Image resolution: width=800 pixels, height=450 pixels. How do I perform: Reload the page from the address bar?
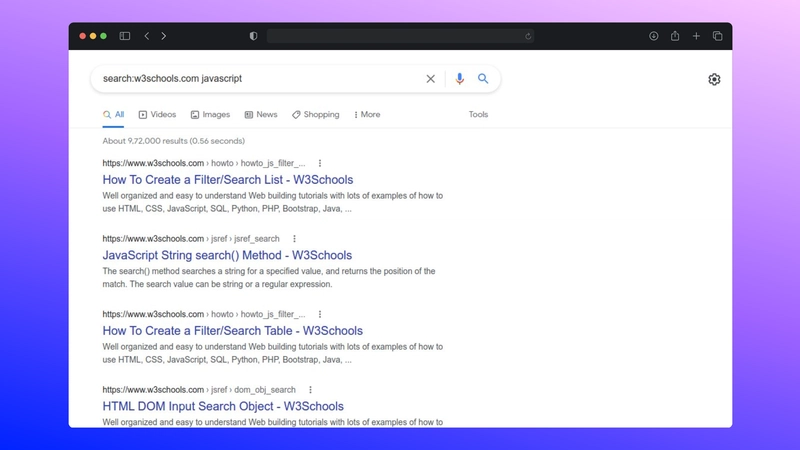(528, 36)
